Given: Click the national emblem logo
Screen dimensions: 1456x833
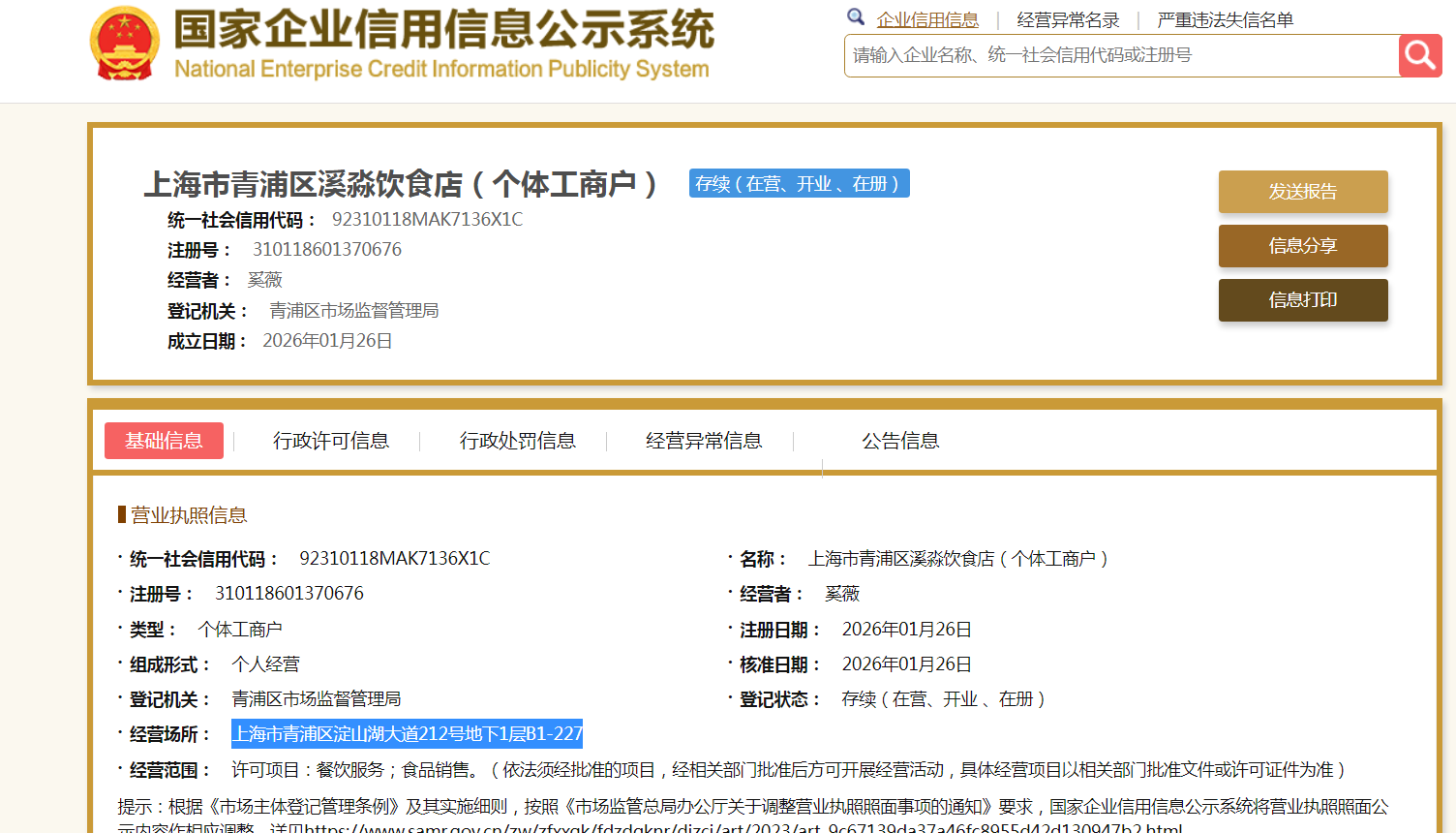Looking at the screenshot, I should [124, 44].
